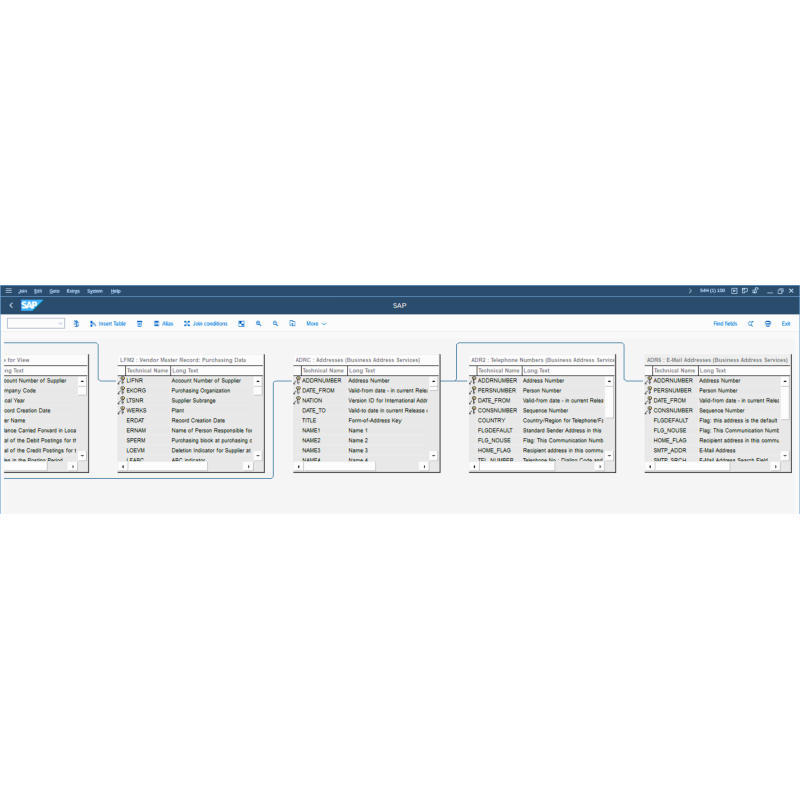Open the Join menu

(x=22, y=289)
